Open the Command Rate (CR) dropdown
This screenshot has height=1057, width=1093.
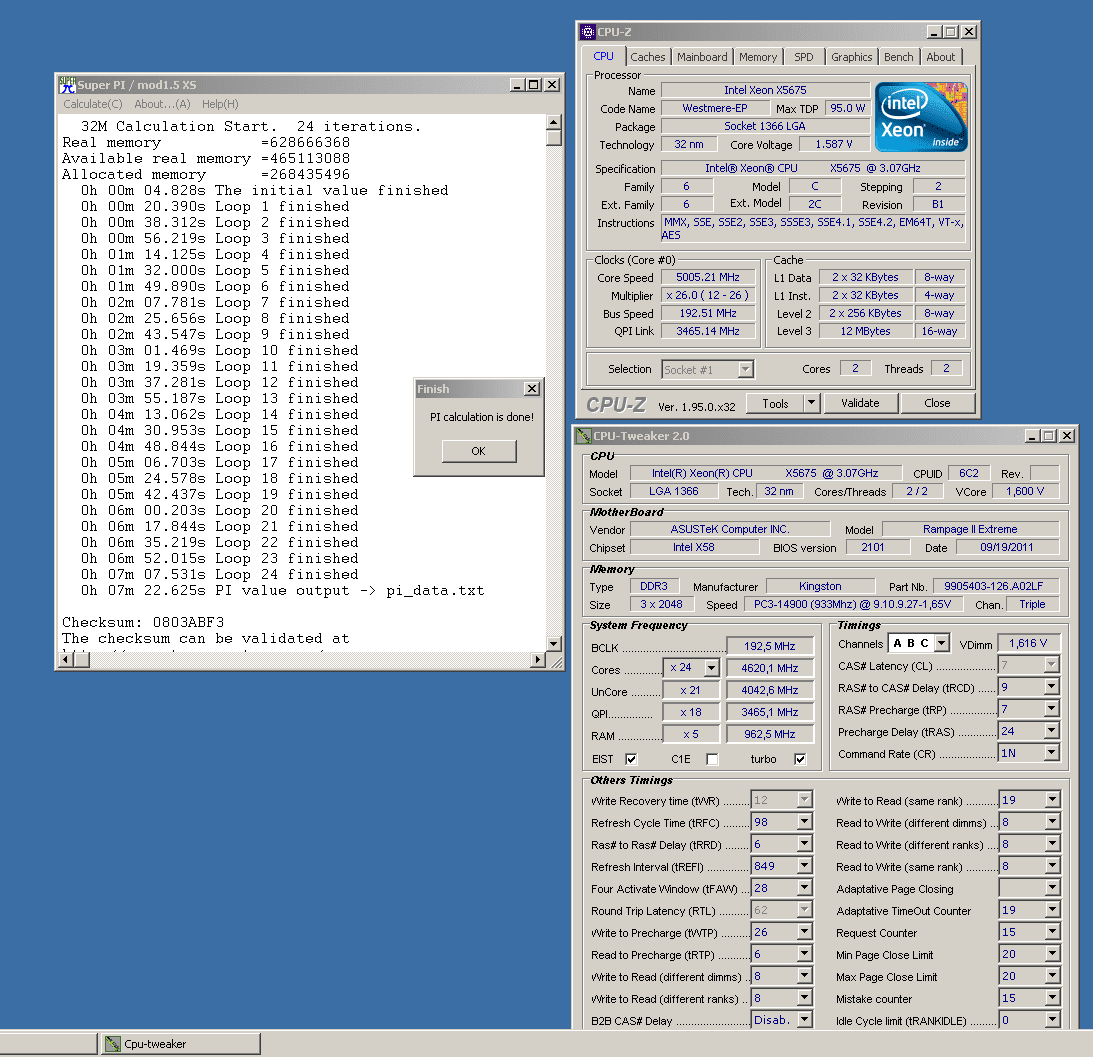click(1052, 753)
